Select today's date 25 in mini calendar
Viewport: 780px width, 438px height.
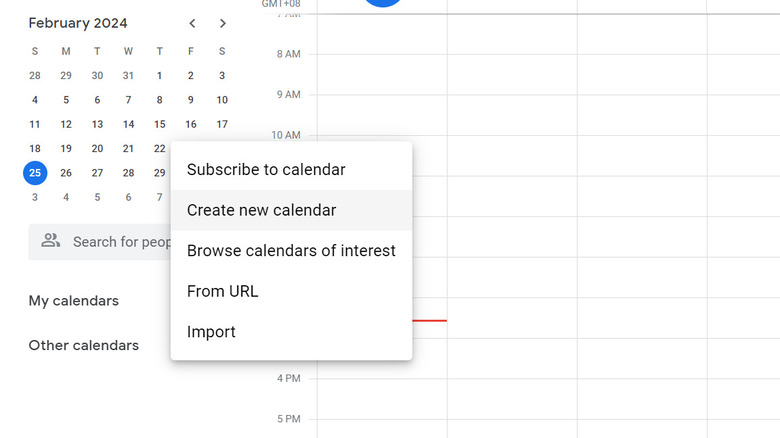[35, 173]
